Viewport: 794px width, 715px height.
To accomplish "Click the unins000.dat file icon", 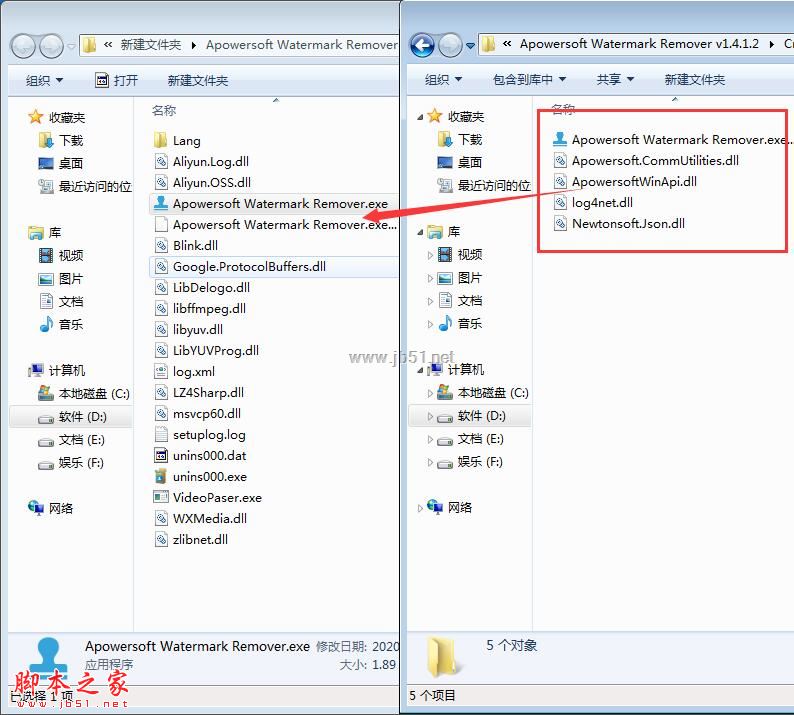I will coord(161,455).
